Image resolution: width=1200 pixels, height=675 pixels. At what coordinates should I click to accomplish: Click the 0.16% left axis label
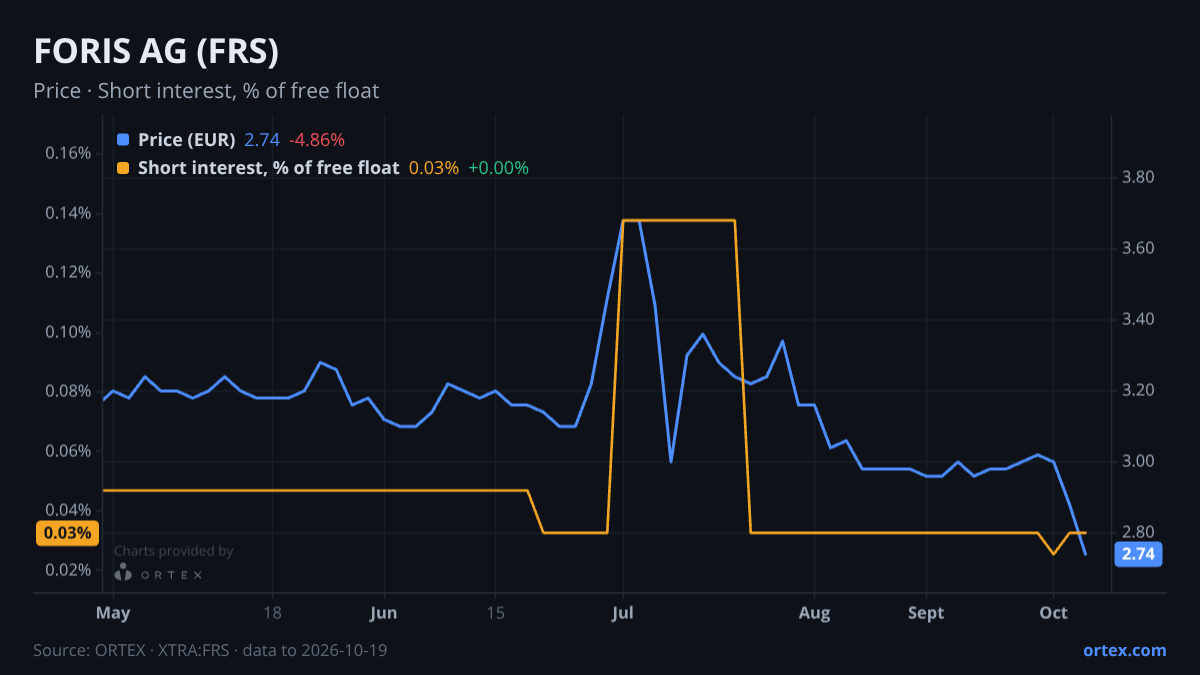pos(68,153)
